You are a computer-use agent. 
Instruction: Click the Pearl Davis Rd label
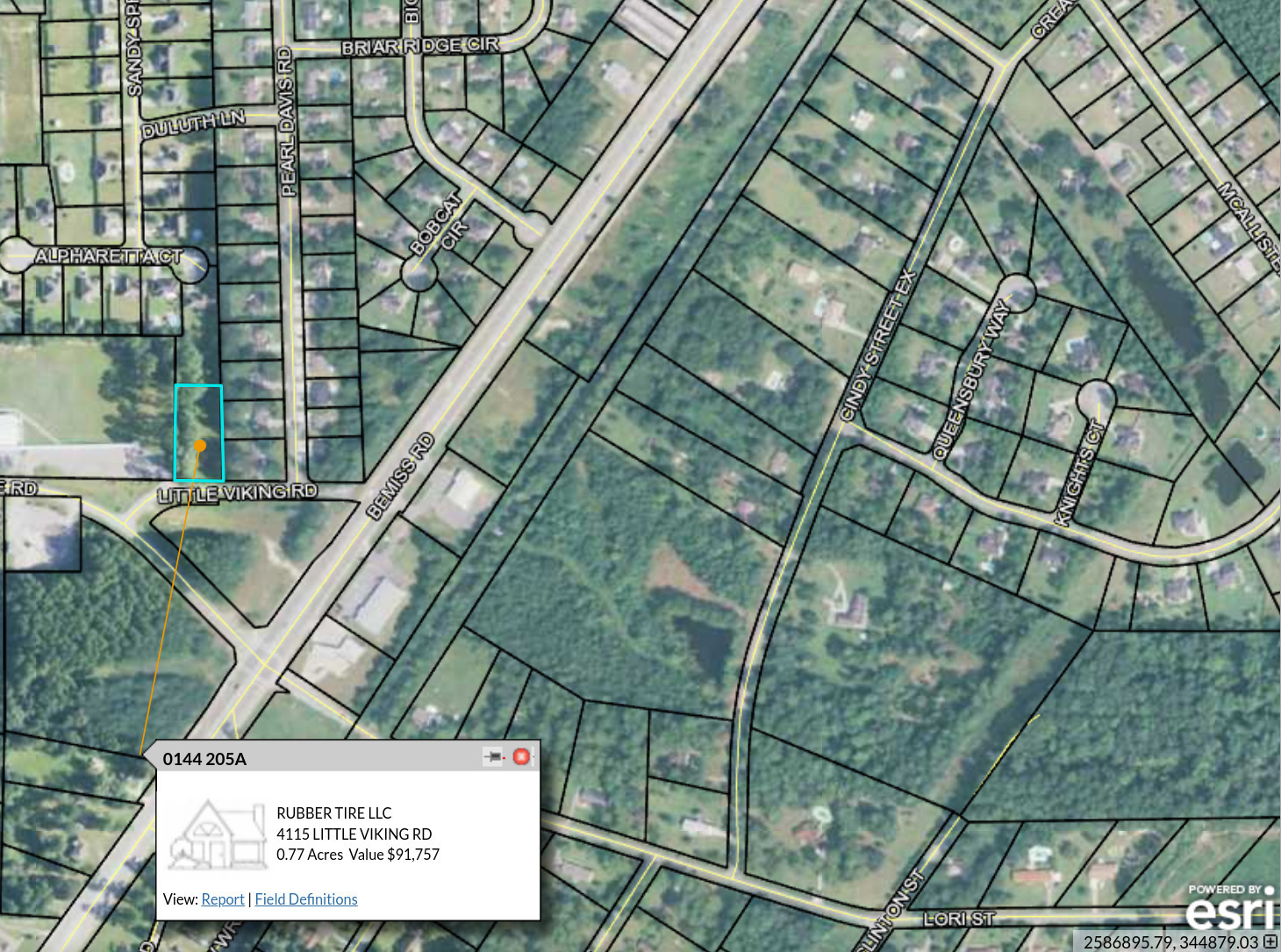point(285,122)
